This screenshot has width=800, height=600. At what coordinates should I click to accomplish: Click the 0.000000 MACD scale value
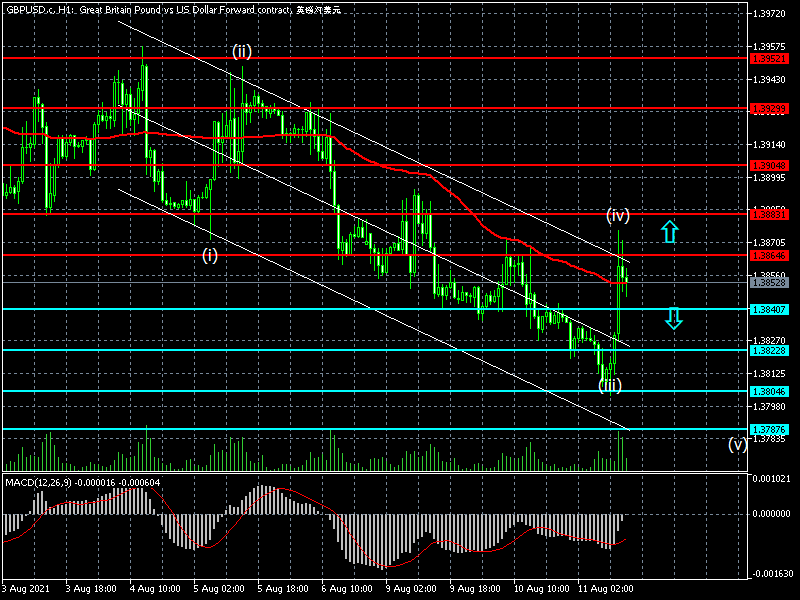(771, 514)
